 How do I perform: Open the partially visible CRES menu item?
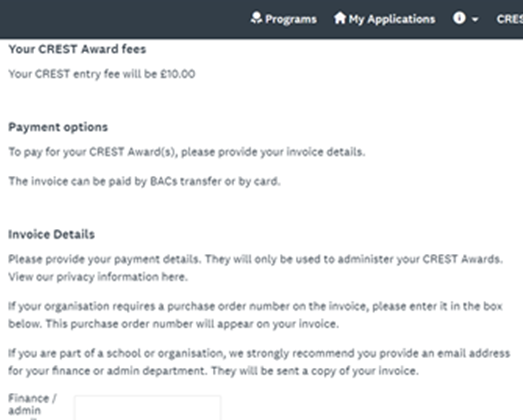(510, 19)
